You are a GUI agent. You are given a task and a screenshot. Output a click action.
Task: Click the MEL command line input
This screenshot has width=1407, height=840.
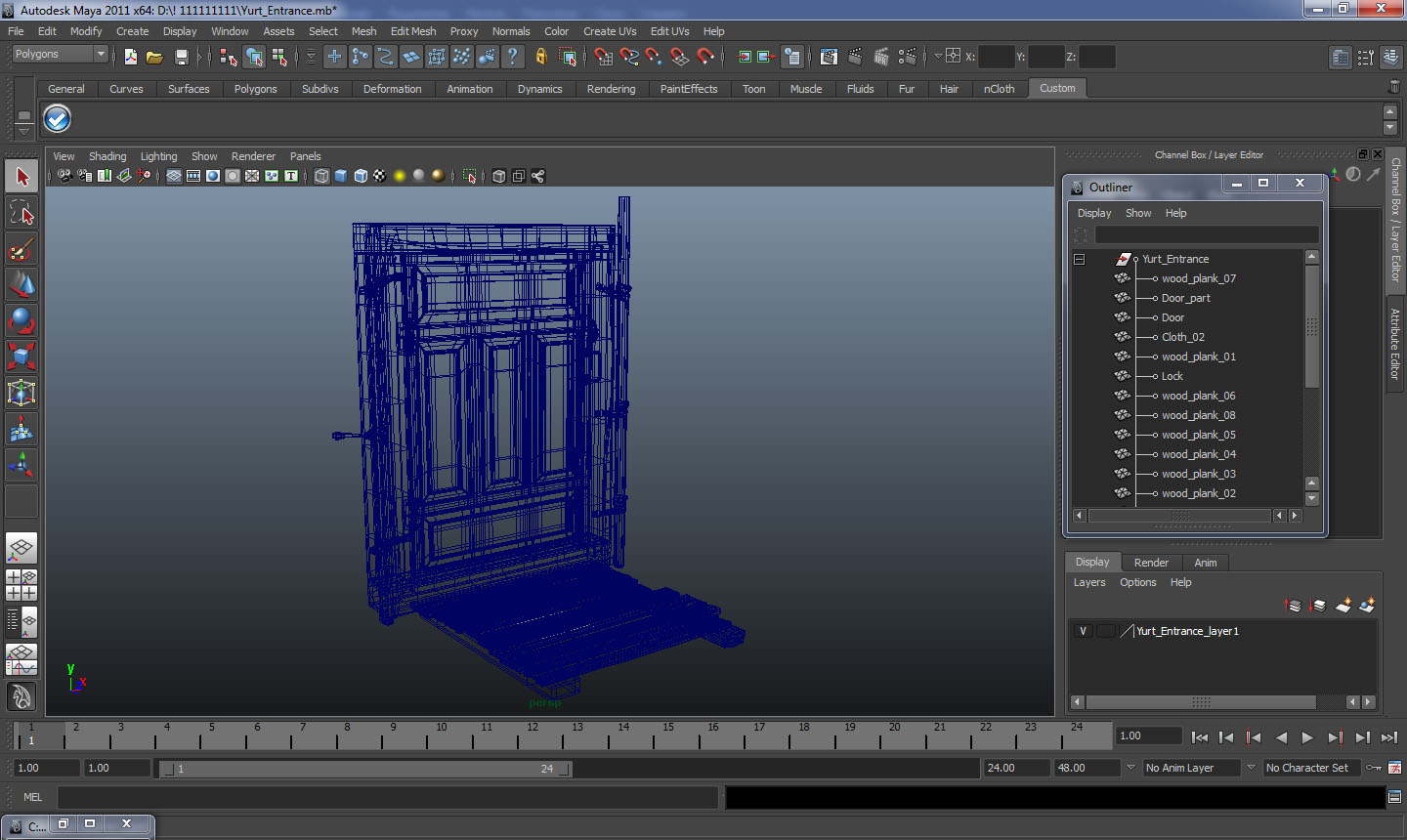[x=388, y=797]
